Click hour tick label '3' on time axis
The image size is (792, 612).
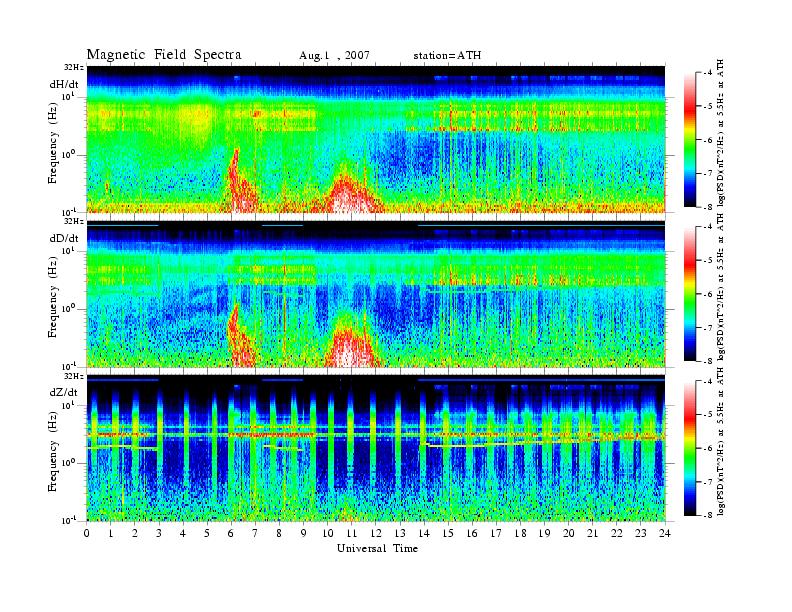coord(159,533)
